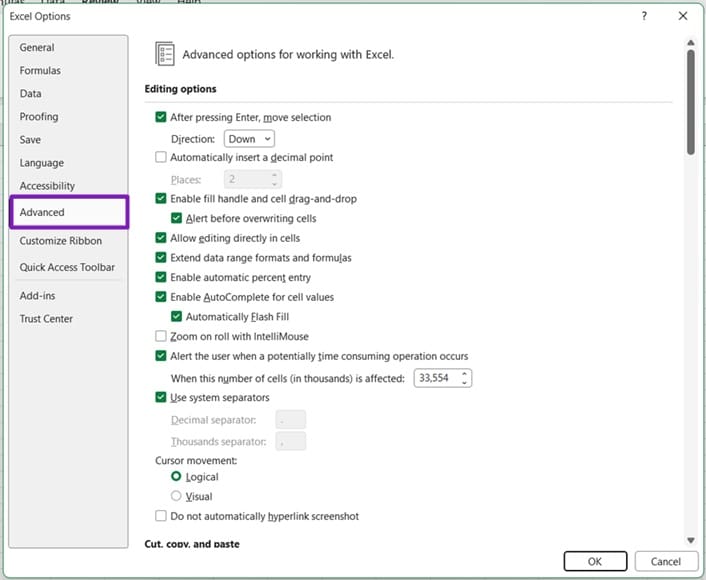Click the Decimal separator field
706x580 pixels.
[x=290, y=420]
